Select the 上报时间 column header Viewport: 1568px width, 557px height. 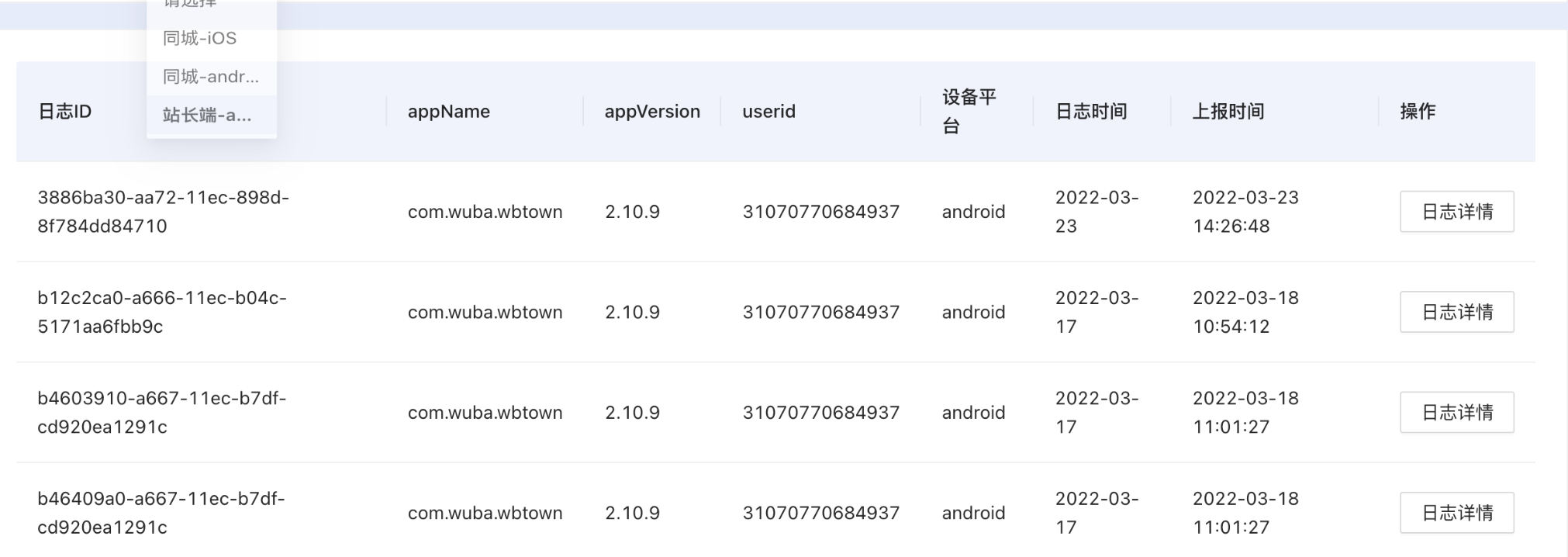click(x=1228, y=112)
